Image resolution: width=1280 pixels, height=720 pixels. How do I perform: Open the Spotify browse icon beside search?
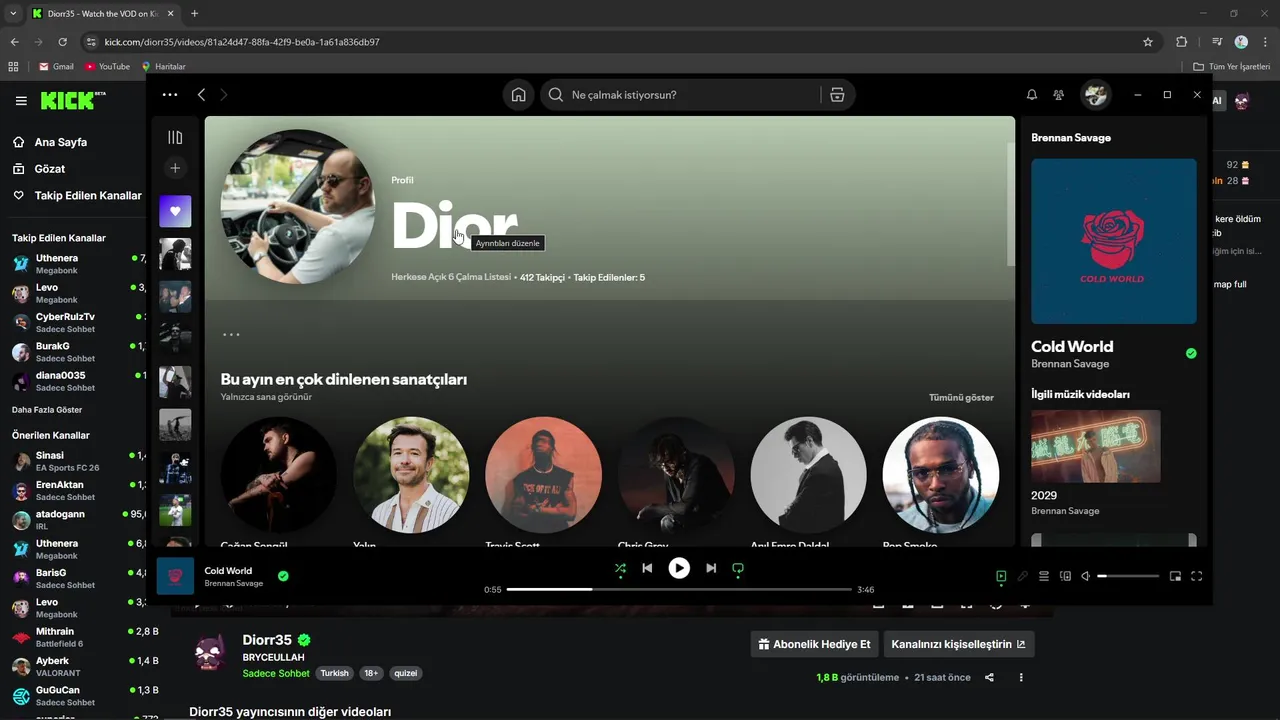[x=837, y=95]
